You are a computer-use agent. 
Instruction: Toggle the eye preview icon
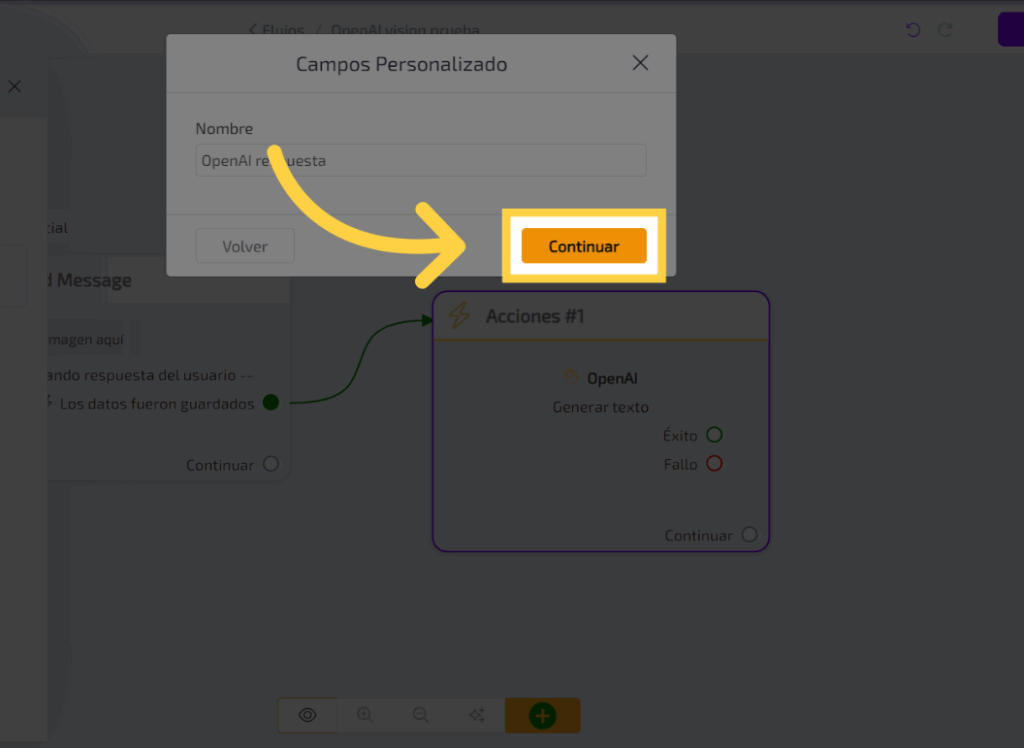307,715
